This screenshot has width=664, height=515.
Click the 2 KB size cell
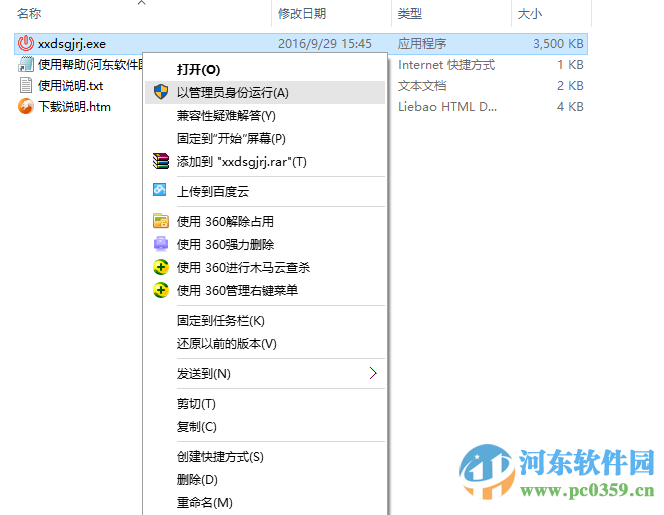tap(570, 86)
